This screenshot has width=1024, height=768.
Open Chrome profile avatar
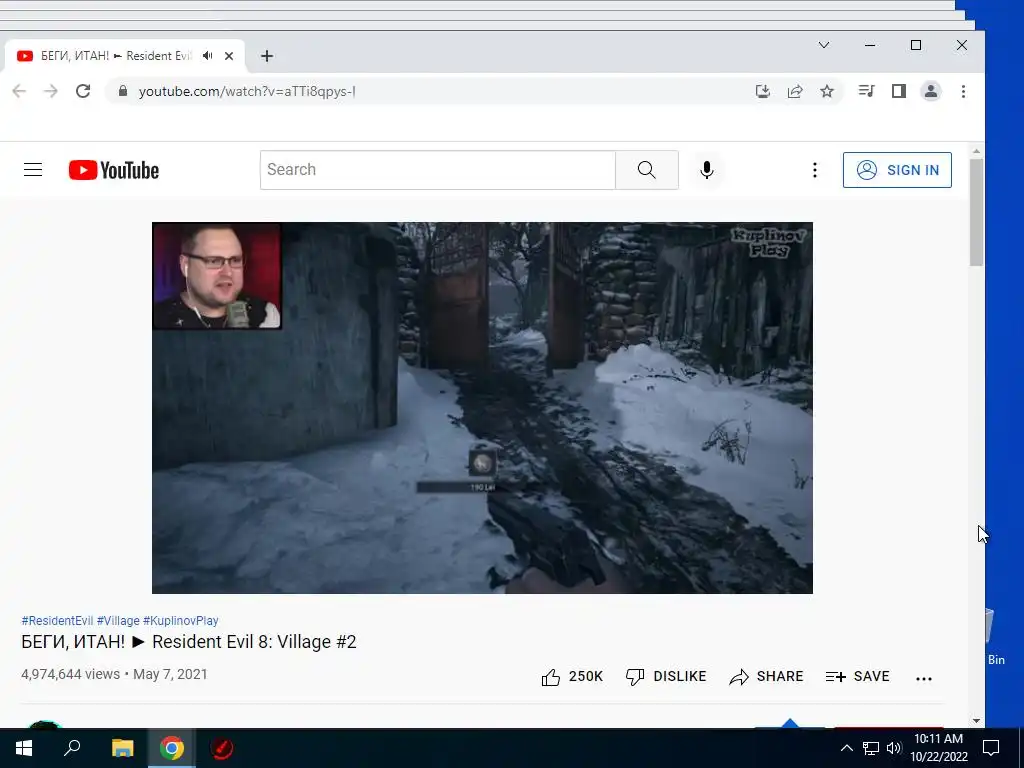click(x=931, y=91)
